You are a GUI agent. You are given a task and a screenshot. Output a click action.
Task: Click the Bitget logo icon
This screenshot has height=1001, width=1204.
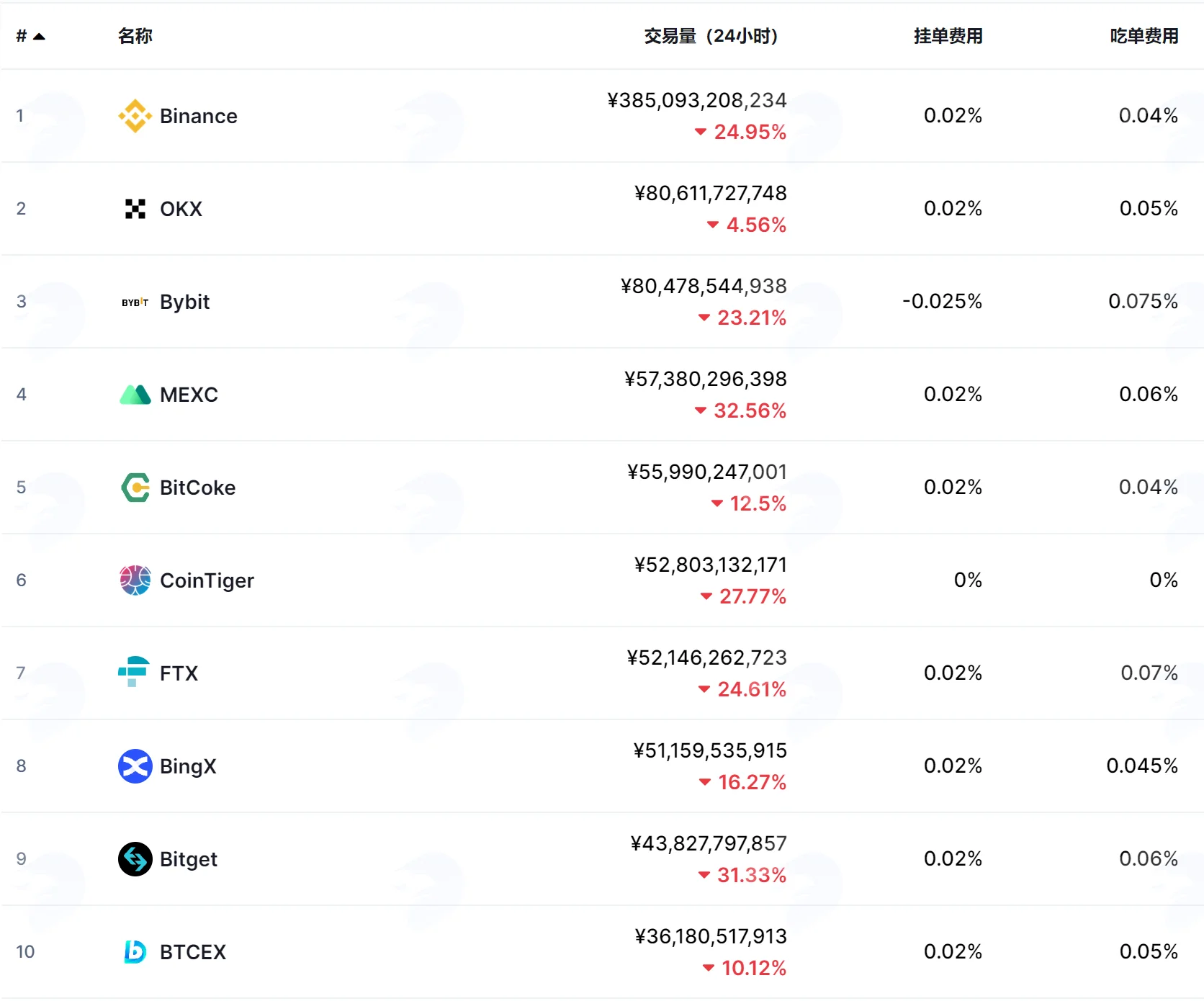tap(135, 859)
